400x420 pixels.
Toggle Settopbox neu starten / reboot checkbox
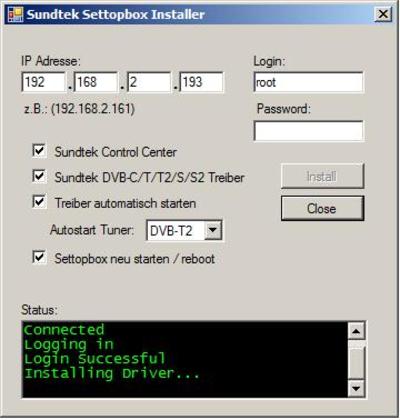[x=39, y=257]
